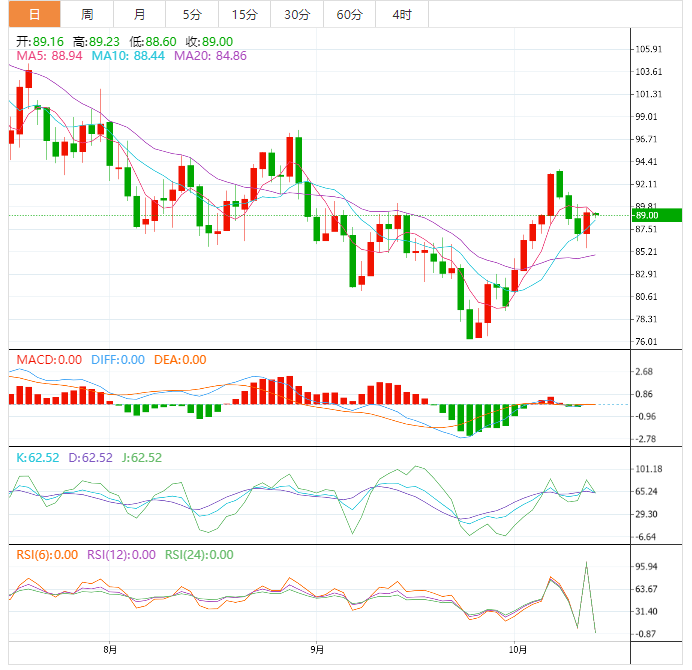The image size is (692, 670).
Task: Click the 10月 date axis marker
Action: [x=518, y=650]
